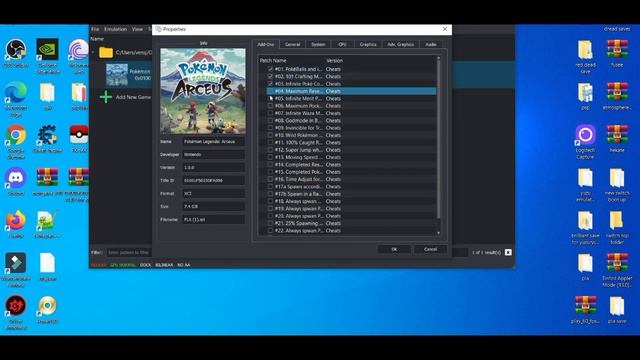Open the atmosphere archive on desktop

[x=617, y=93]
